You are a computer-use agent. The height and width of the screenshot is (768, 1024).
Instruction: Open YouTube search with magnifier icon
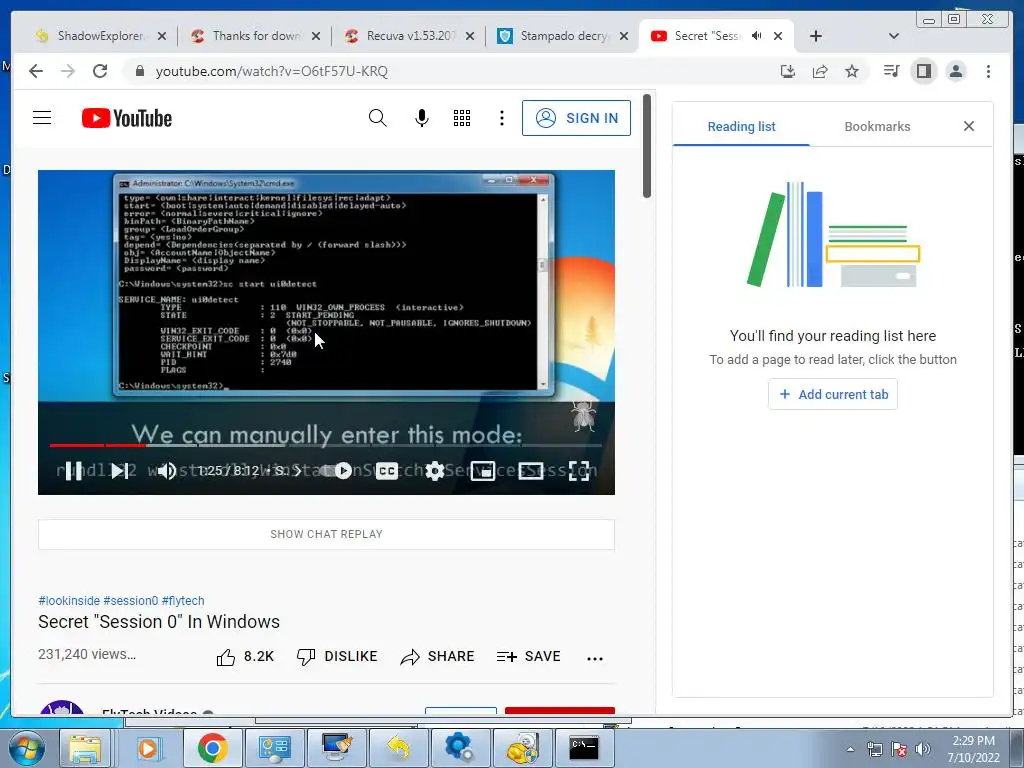[377, 118]
